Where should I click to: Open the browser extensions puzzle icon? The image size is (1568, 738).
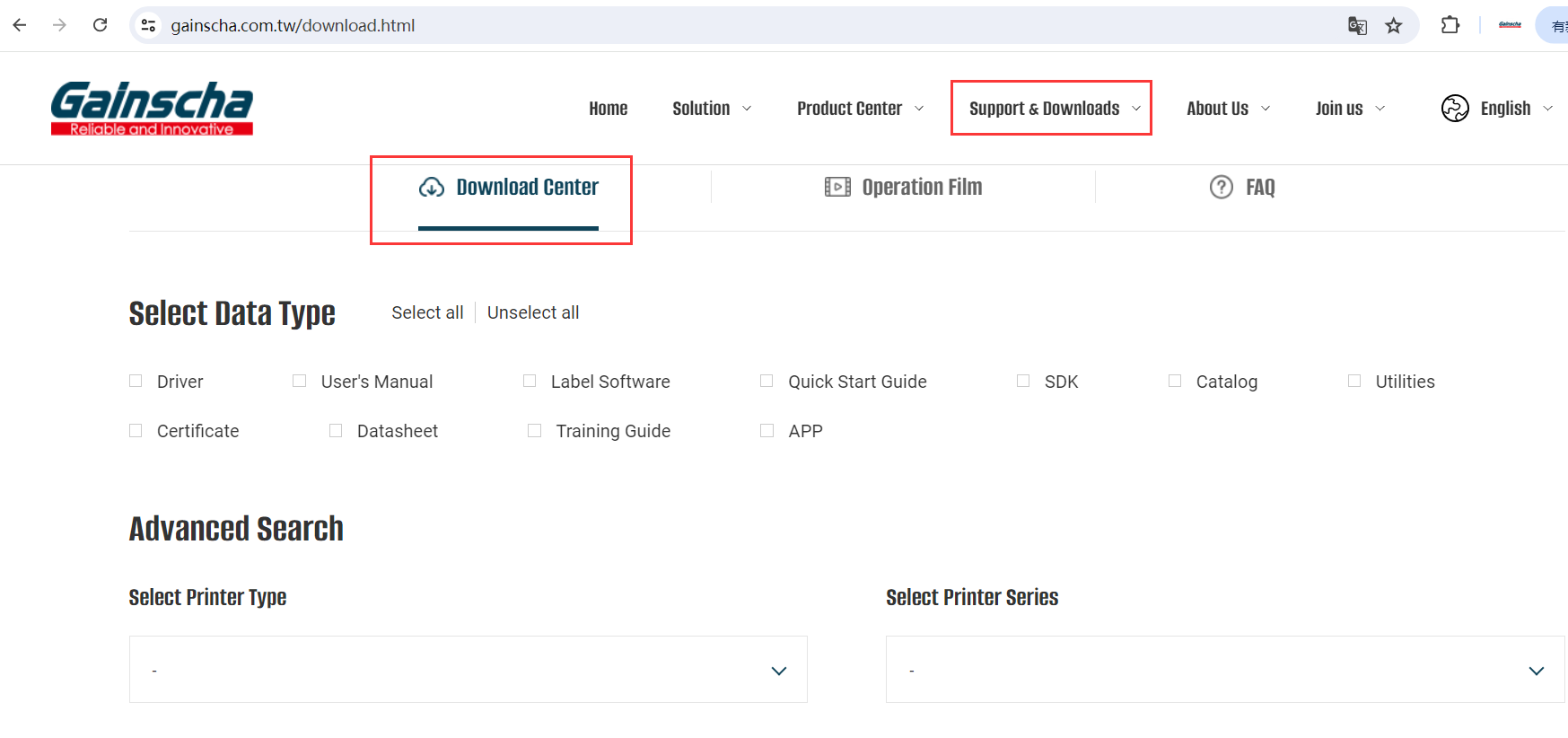pos(1450,25)
